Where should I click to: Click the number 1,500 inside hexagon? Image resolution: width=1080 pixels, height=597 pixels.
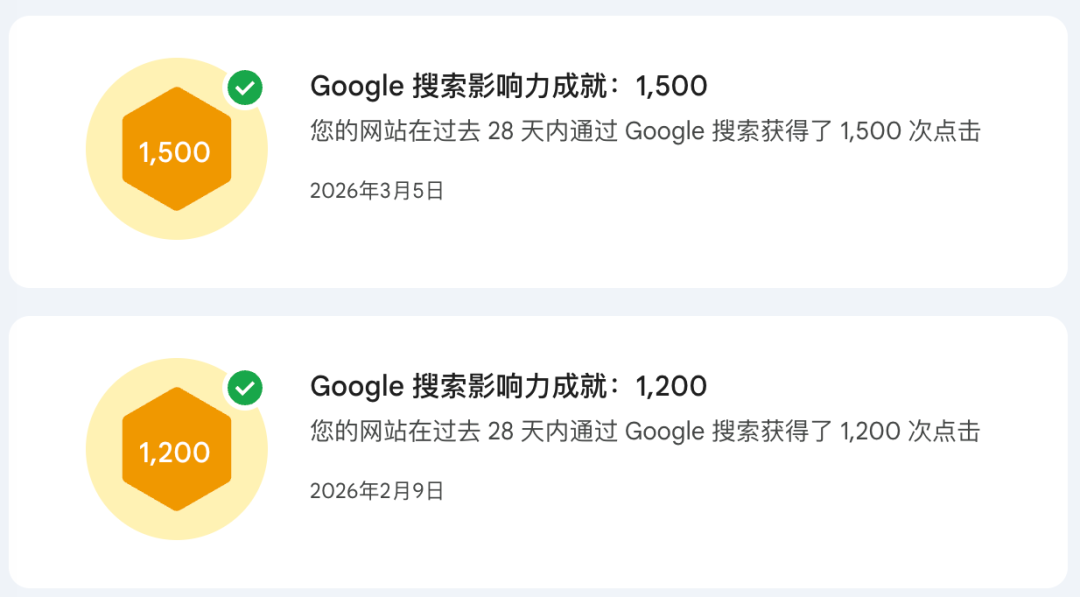pos(174,152)
